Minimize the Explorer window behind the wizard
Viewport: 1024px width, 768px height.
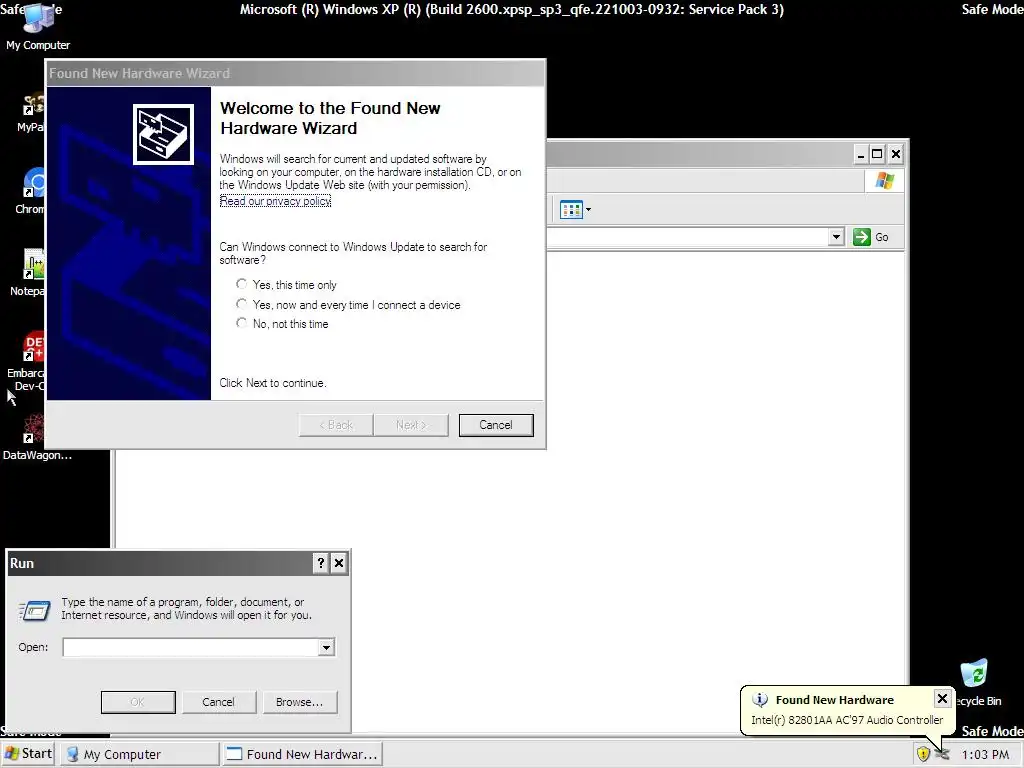(x=861, y=154)
